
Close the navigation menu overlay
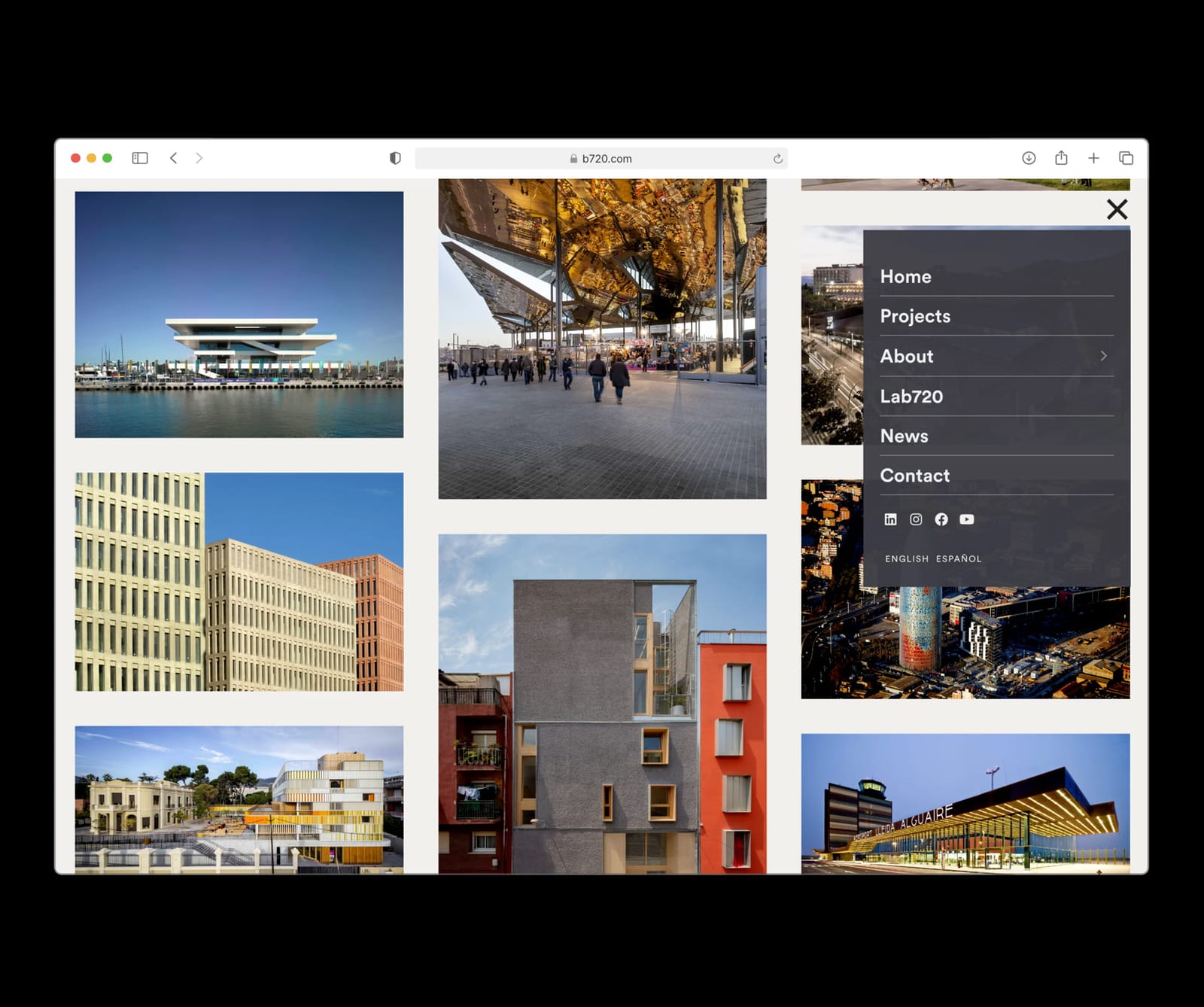click(1117, 209)
